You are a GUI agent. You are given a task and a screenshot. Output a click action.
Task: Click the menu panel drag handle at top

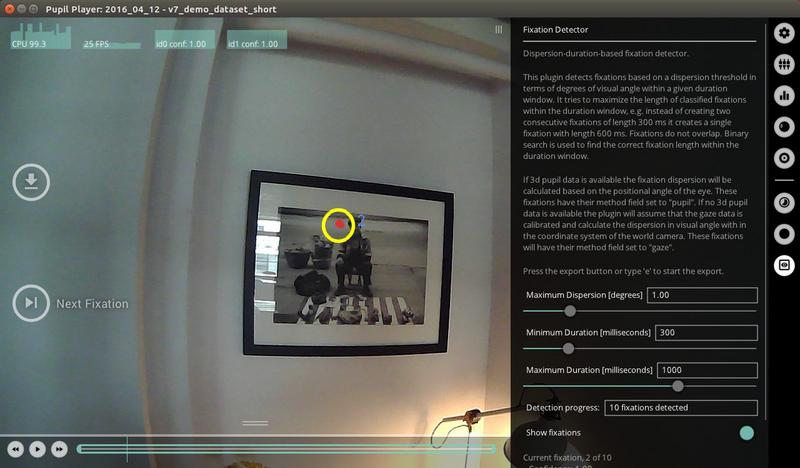point(498,30)
